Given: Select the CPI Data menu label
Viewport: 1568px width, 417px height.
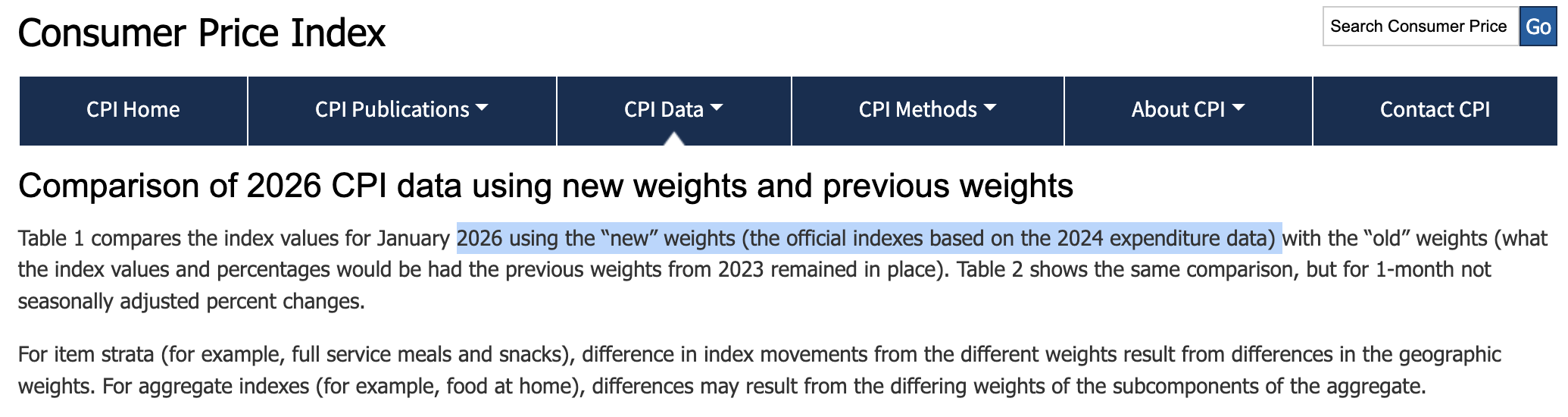Looking at the screenshot, I should (664, 110).
